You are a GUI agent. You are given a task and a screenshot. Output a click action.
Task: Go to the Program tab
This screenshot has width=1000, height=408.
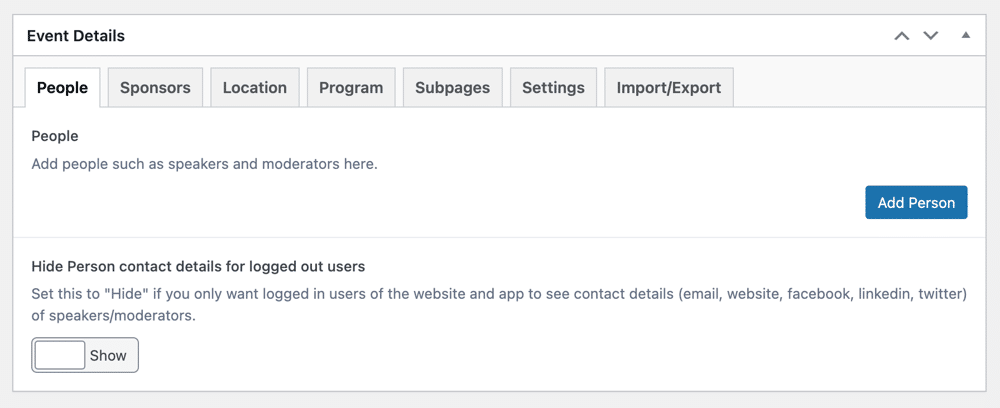click(x=351, y=87)
